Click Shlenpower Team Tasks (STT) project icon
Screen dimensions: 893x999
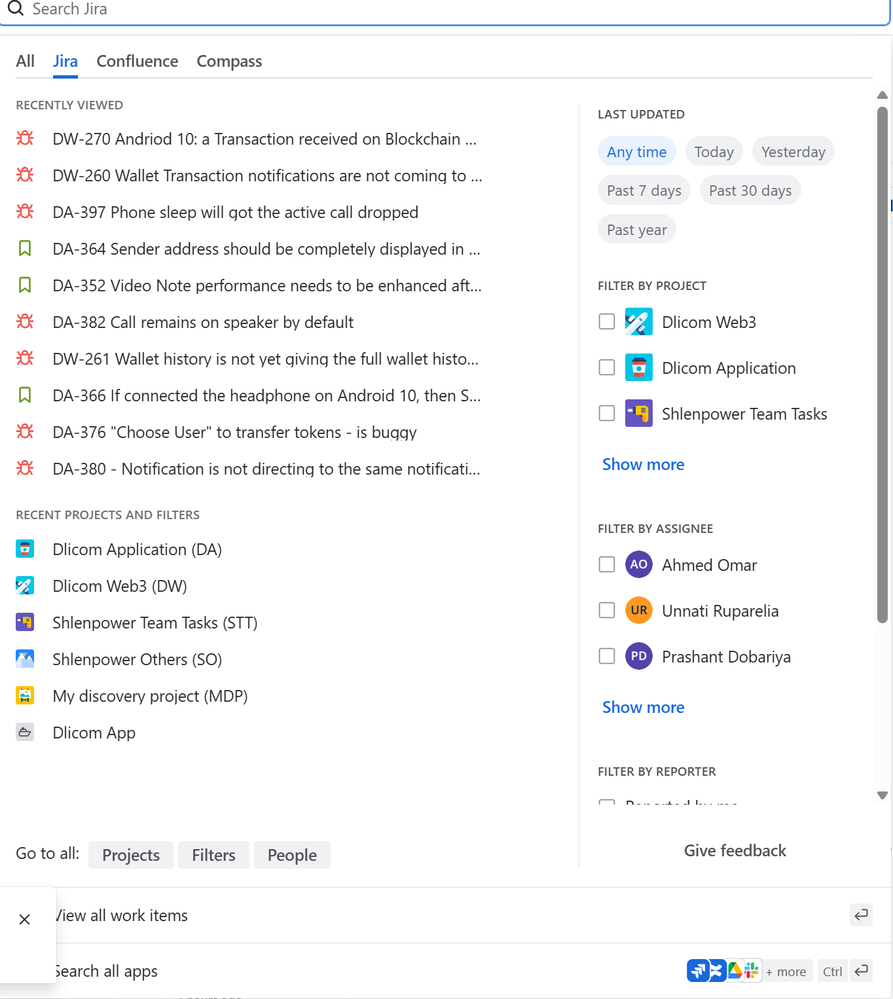(25, 622)
